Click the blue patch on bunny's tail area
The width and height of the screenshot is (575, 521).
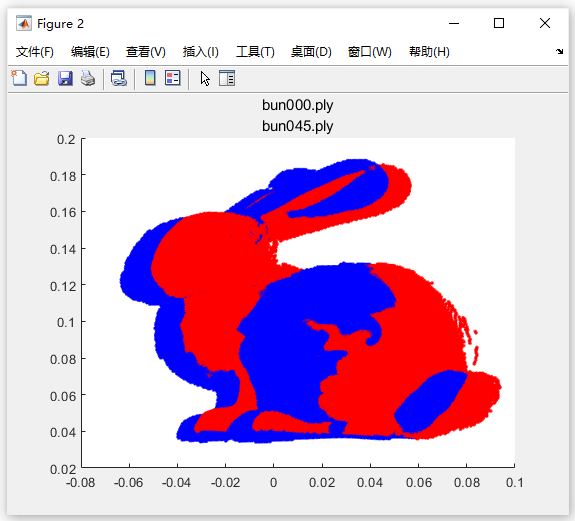431,401
